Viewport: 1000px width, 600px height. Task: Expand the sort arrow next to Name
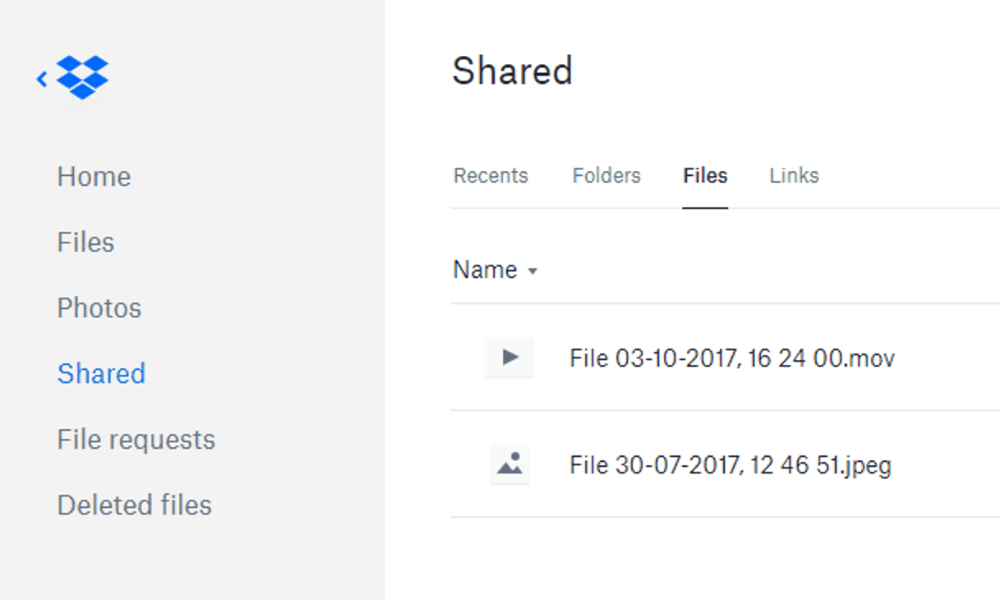click(533, 271)
